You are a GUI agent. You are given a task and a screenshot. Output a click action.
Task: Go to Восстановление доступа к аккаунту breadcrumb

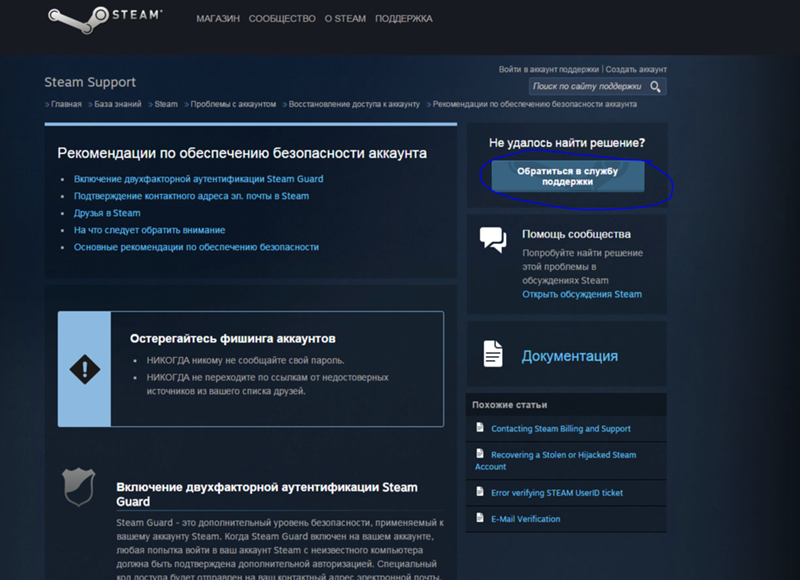[354, 104]
